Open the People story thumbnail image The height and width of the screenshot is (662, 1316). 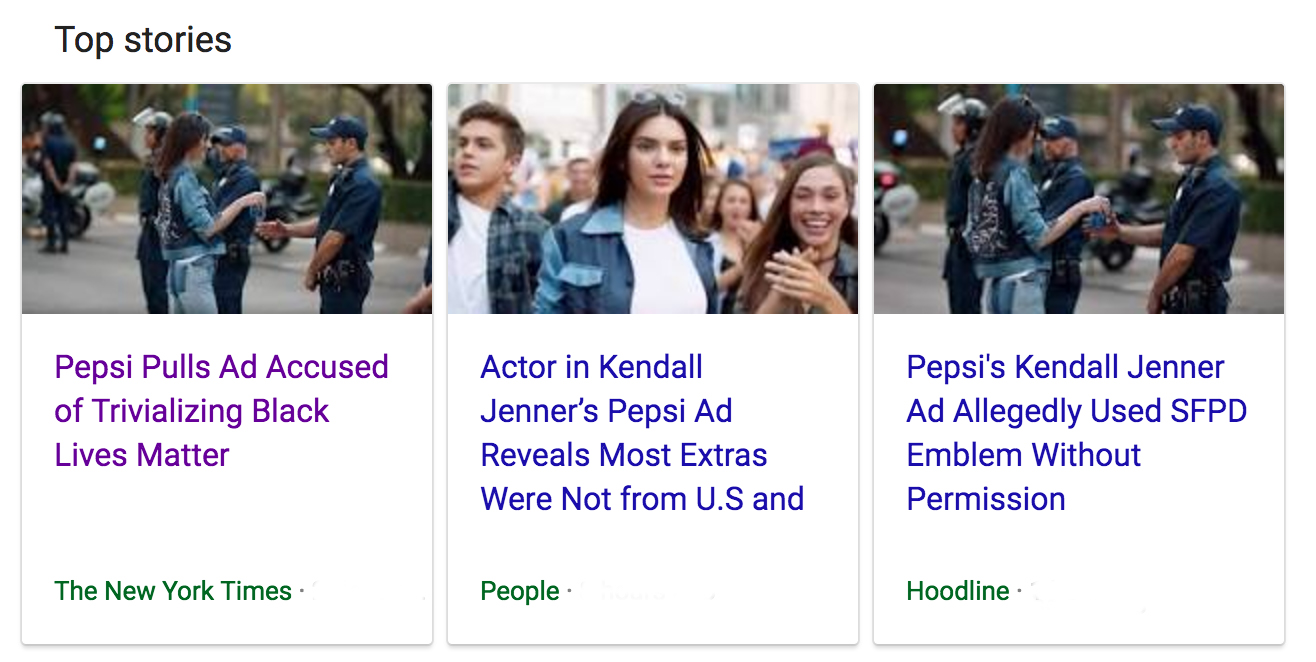click(x=653, y=198)
